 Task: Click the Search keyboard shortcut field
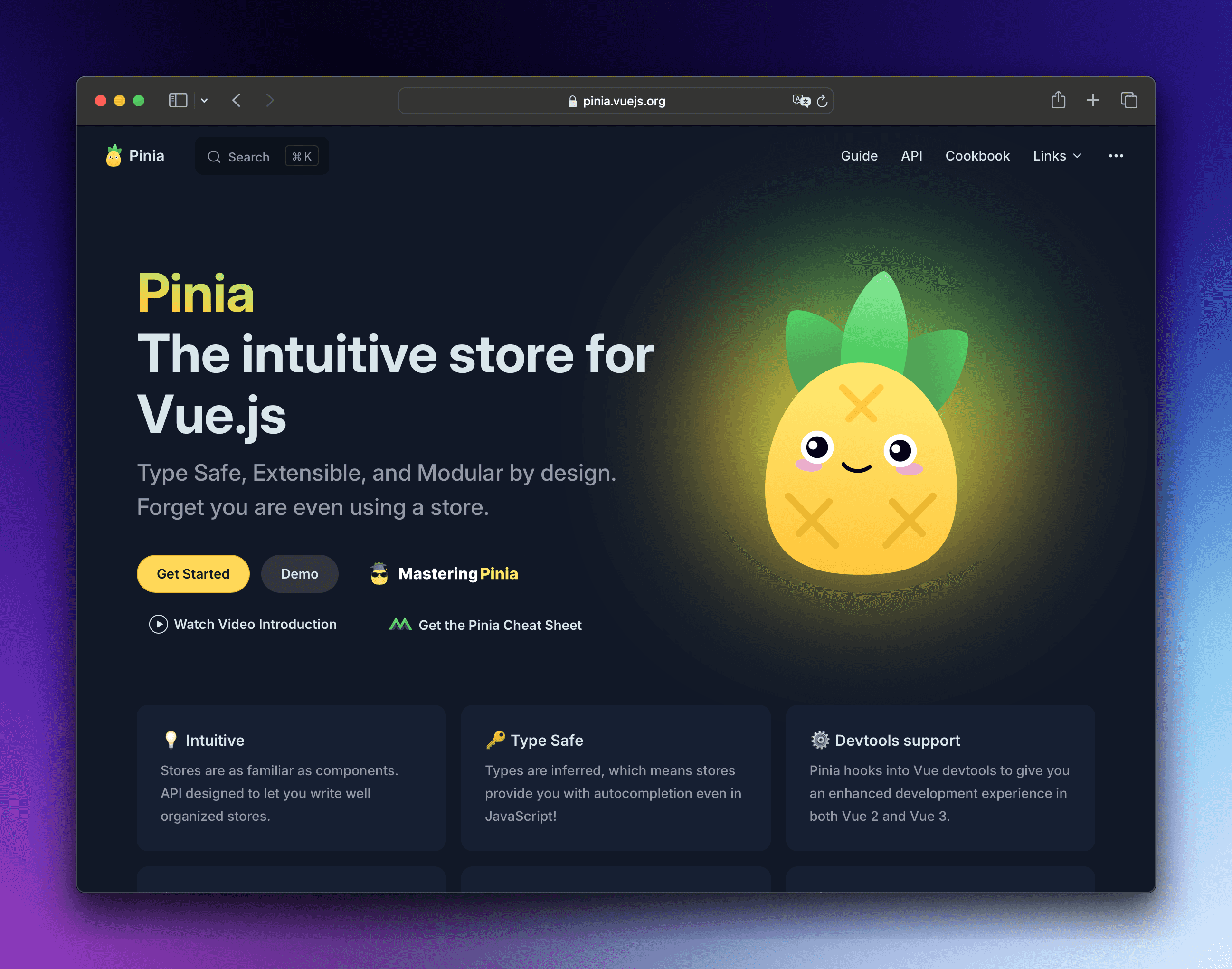point(303,156)
